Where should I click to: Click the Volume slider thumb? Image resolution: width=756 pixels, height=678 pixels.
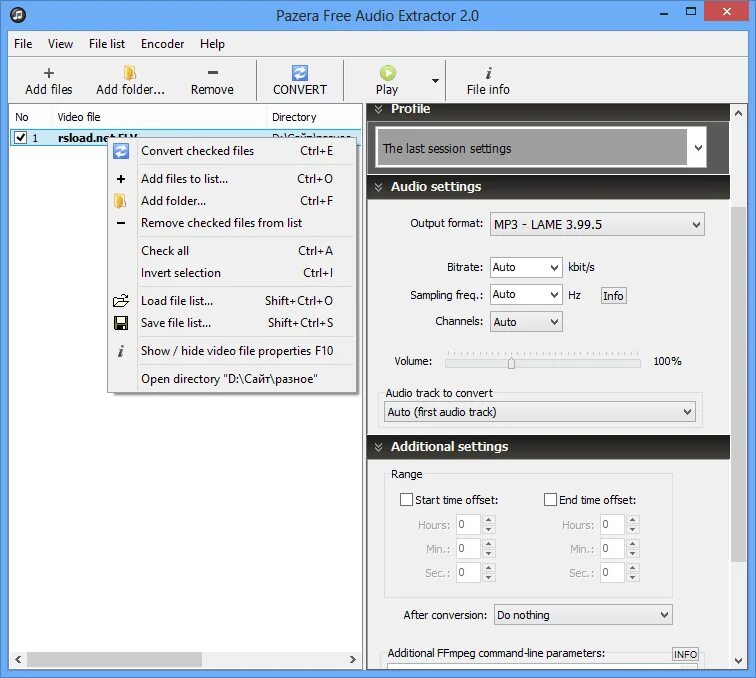click(x=511, y=363)
